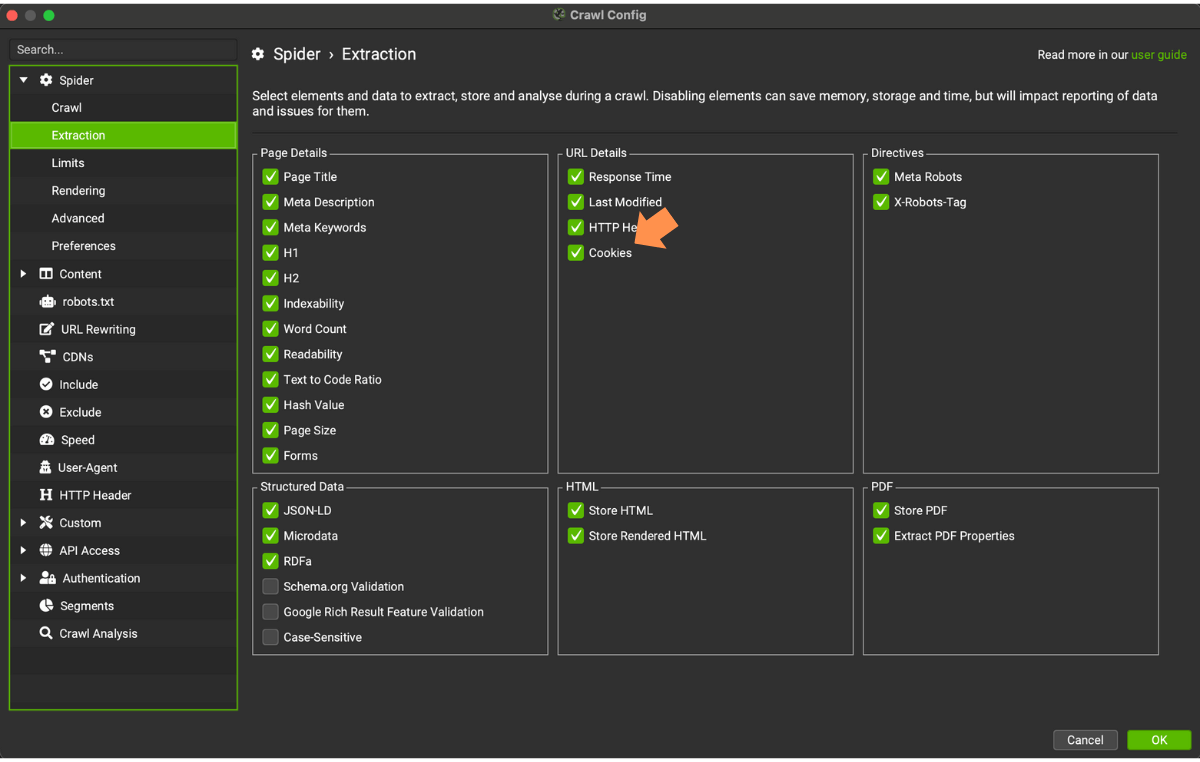1200x762 pixels.
Task: Toggle the Case-Sensitive option
Action: [x=270, y=636]
